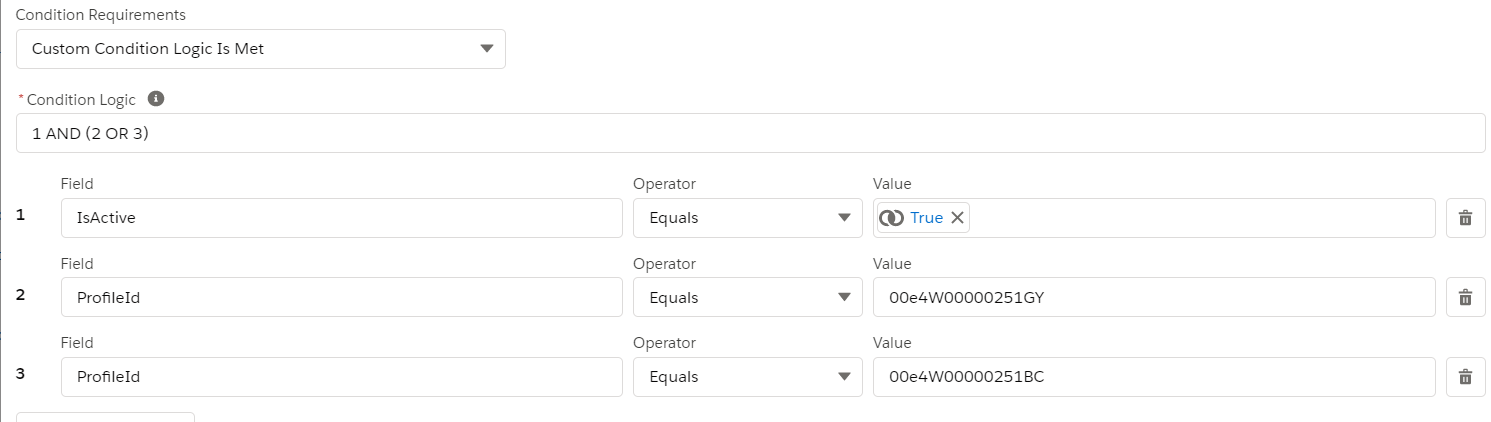The width and height of the screenshot is (1491, 422).
Task: Click empty area of condition 1 Value box
Action: coord(1200,218)
